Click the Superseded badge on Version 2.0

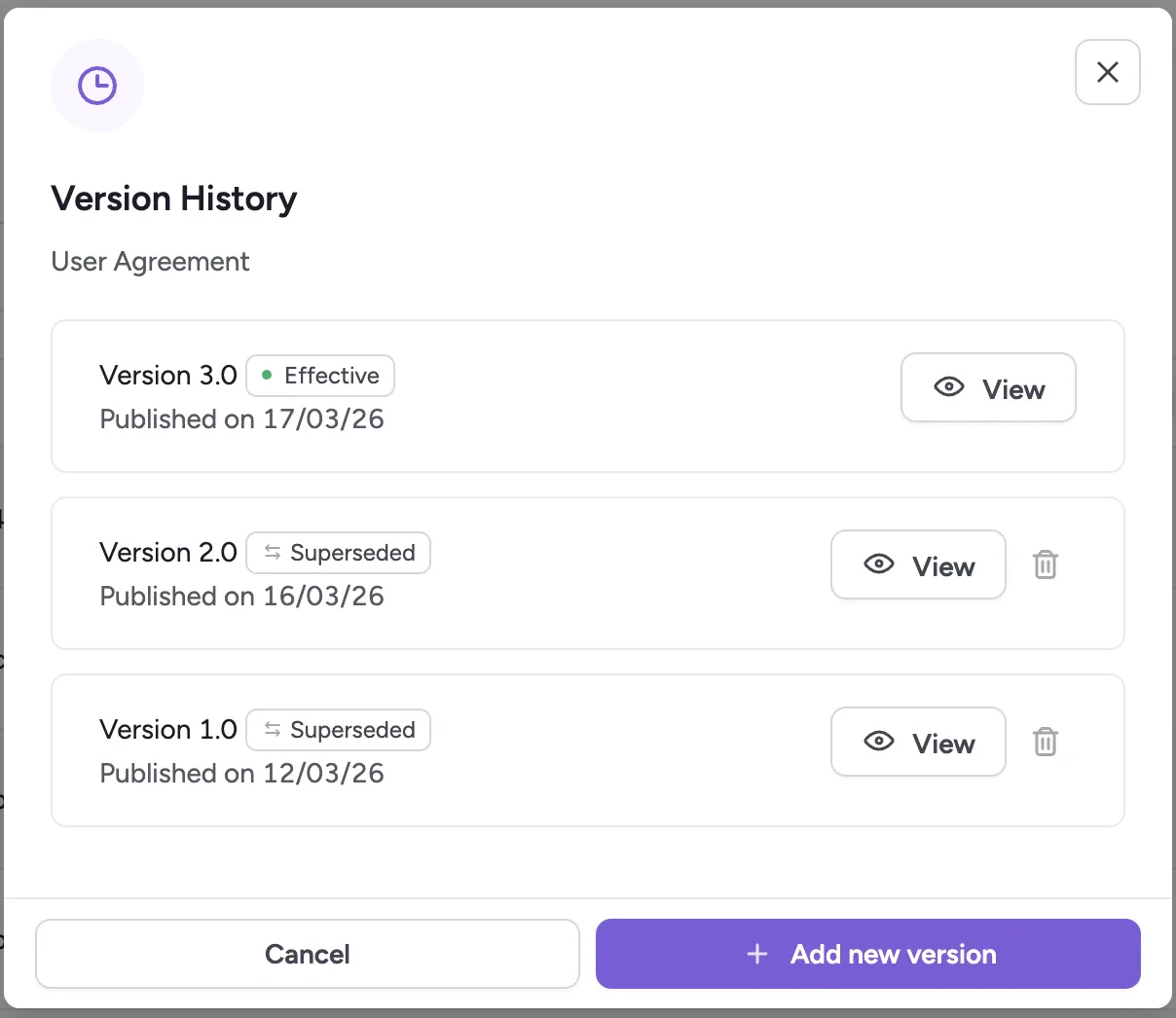click(338, 553)
